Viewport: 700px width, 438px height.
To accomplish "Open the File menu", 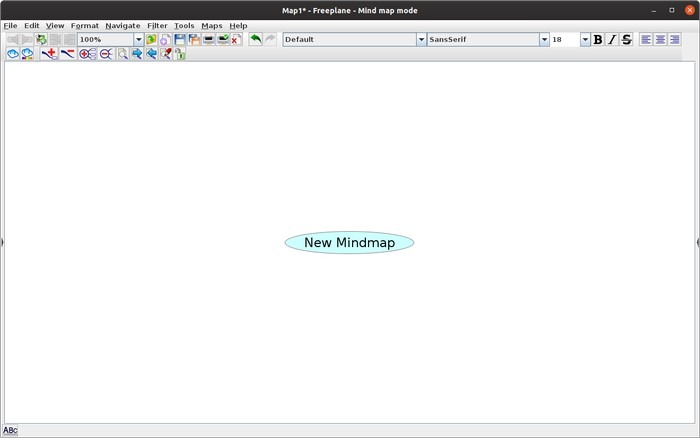I will pos(10,25).
